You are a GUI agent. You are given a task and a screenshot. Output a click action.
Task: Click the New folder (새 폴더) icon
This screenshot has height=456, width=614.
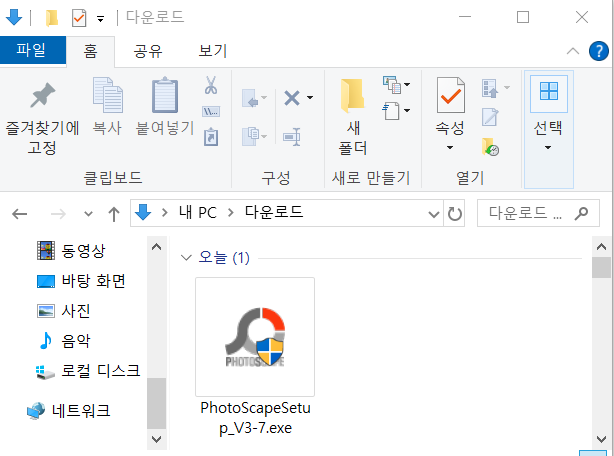352,96
